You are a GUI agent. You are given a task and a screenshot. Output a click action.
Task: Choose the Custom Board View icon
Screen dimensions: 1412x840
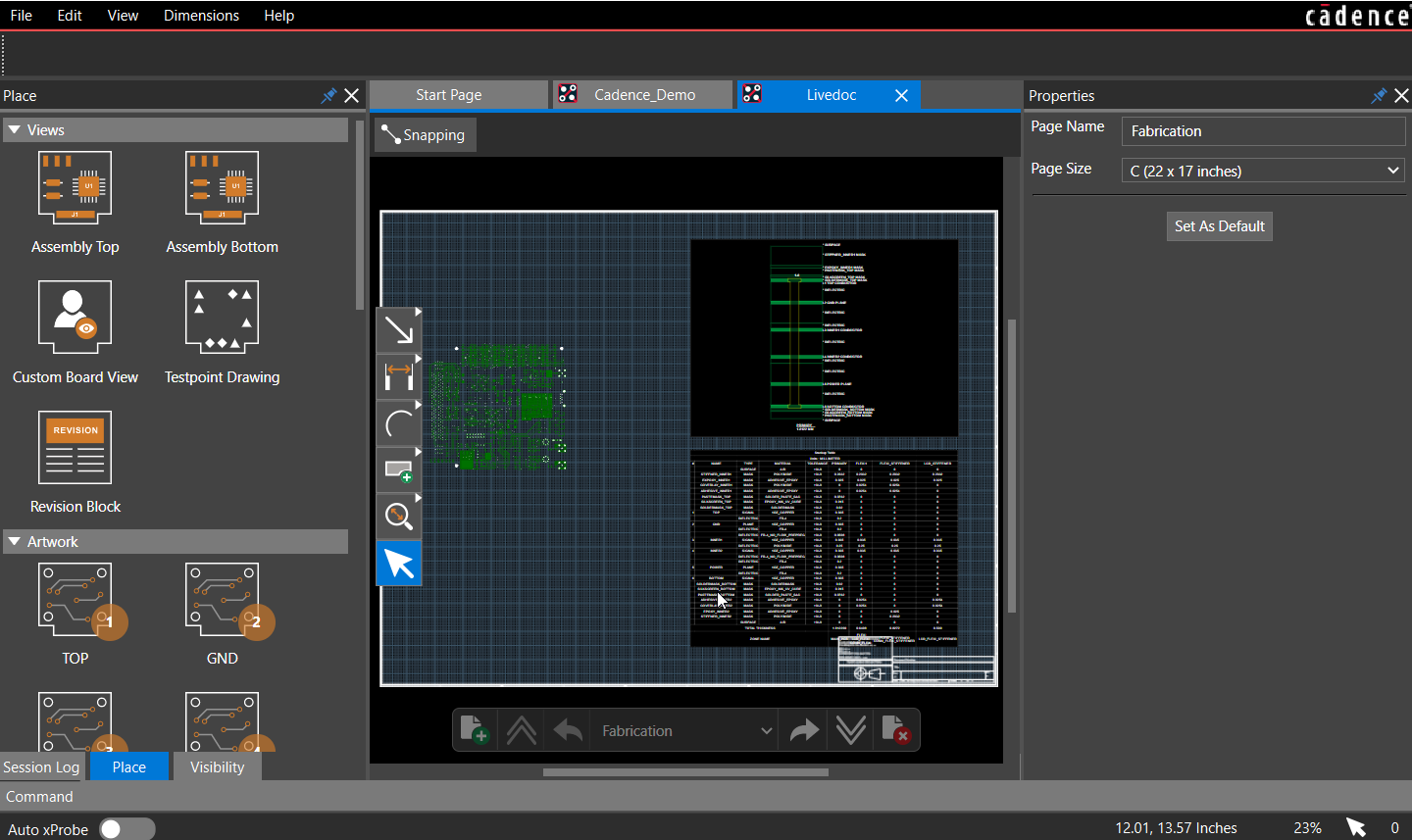pos(75,317)
